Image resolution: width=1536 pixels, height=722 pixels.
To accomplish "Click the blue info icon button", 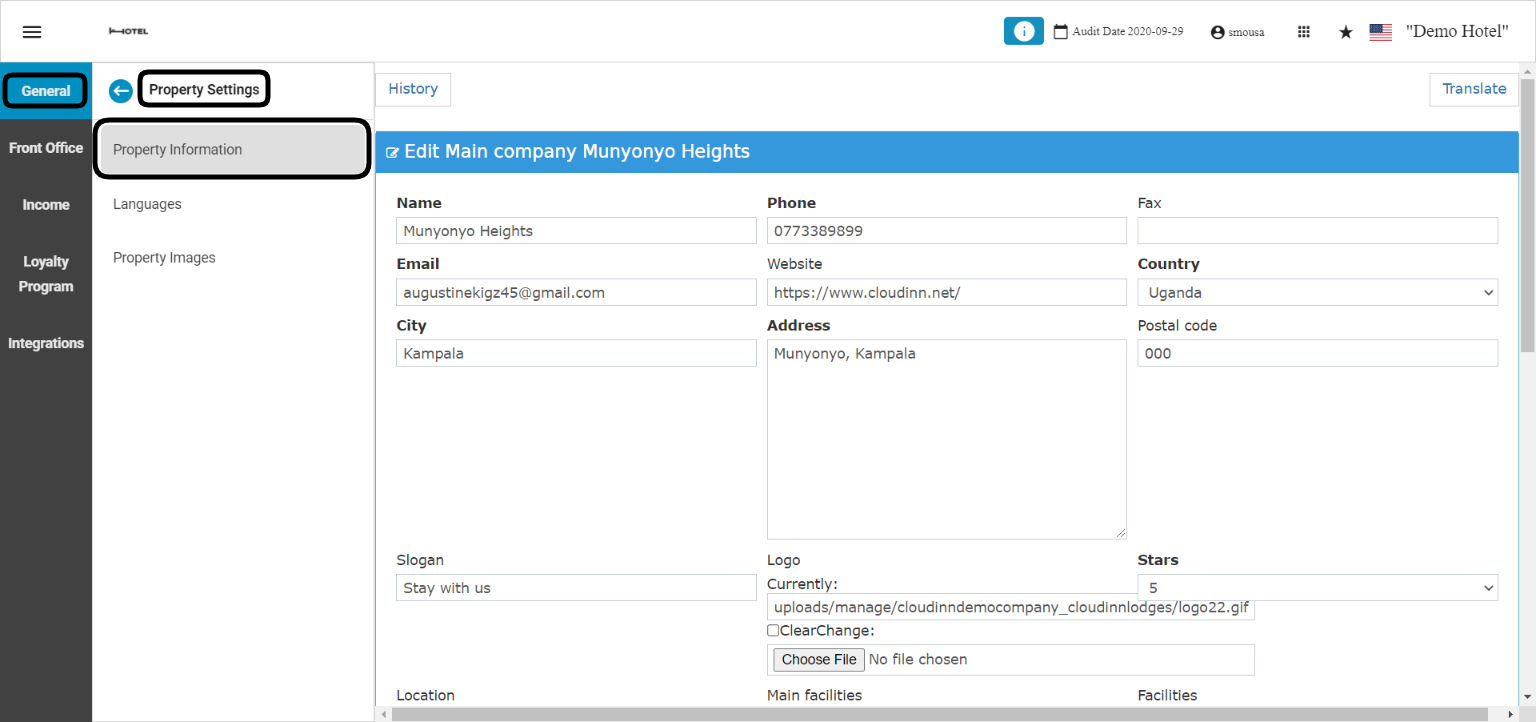I will pos(1023,31).
